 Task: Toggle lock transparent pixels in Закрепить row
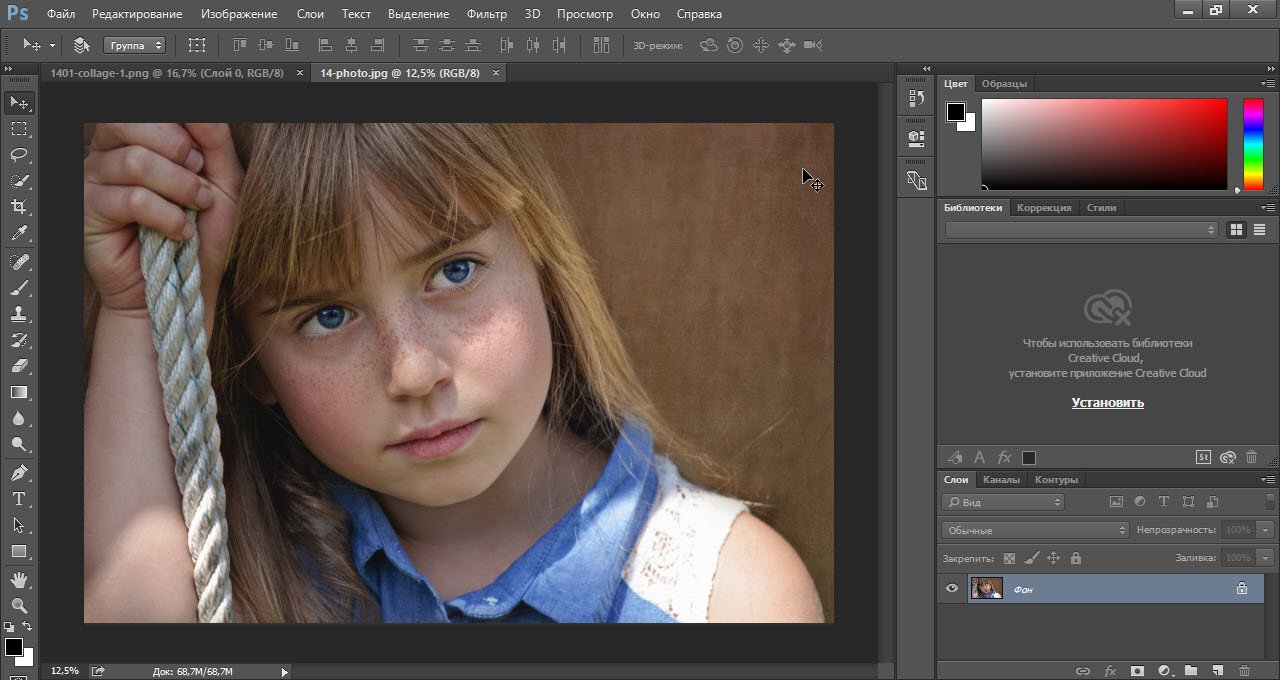[x=1009, y=558]
